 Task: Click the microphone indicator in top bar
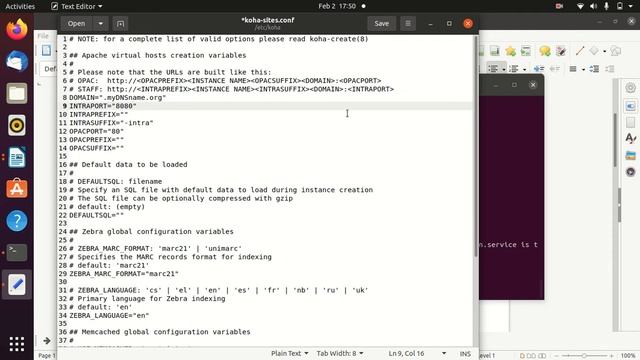coord(607,6)
